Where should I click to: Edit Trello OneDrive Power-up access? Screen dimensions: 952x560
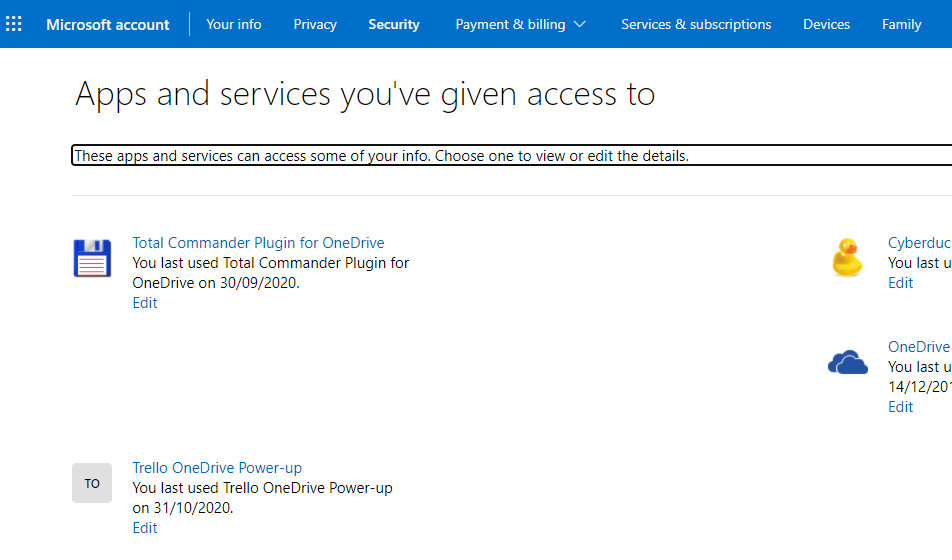click(x=145, y=528)
